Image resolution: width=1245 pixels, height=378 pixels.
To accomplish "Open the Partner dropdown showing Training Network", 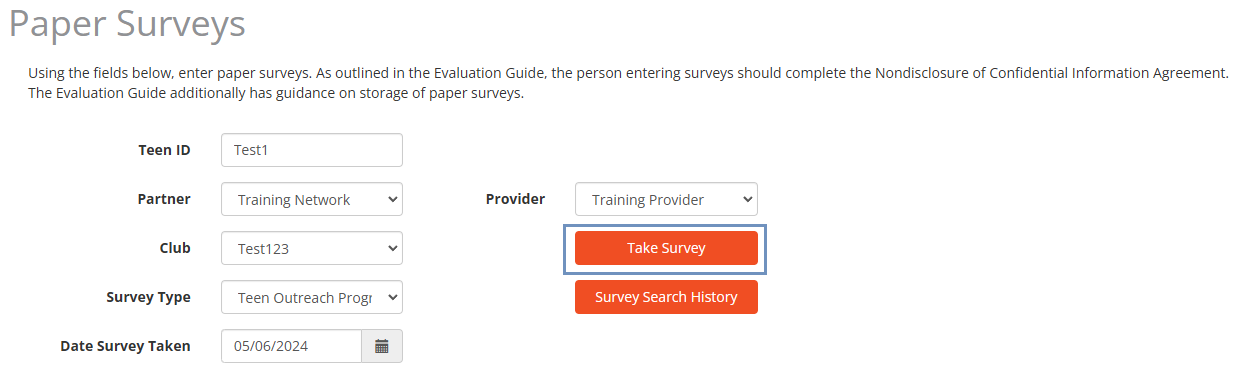I will click(x=312, y=199).
